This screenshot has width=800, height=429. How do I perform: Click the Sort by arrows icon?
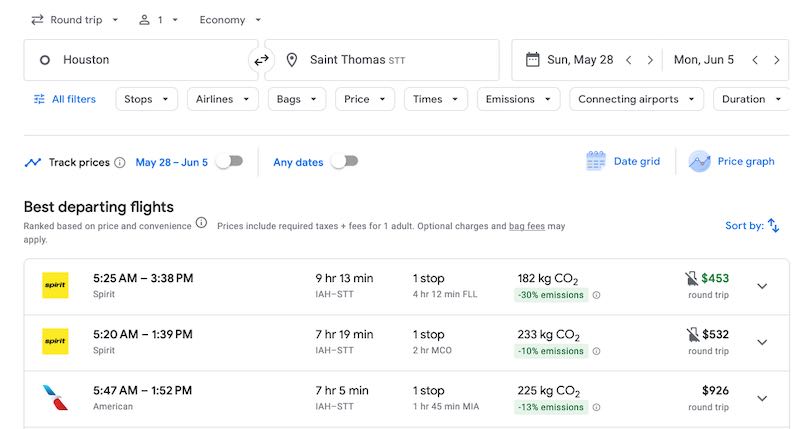tap(773, 226)
